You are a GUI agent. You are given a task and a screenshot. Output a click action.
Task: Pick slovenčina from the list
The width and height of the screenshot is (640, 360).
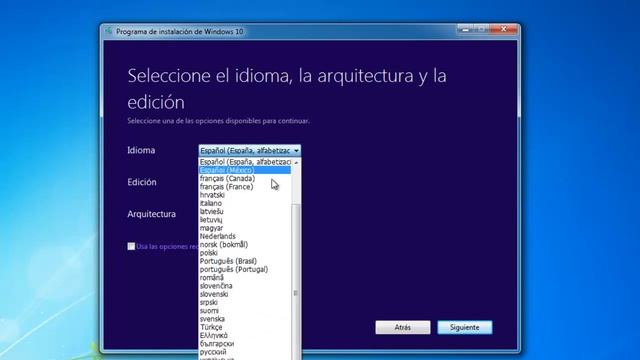[x=245, y=286]
